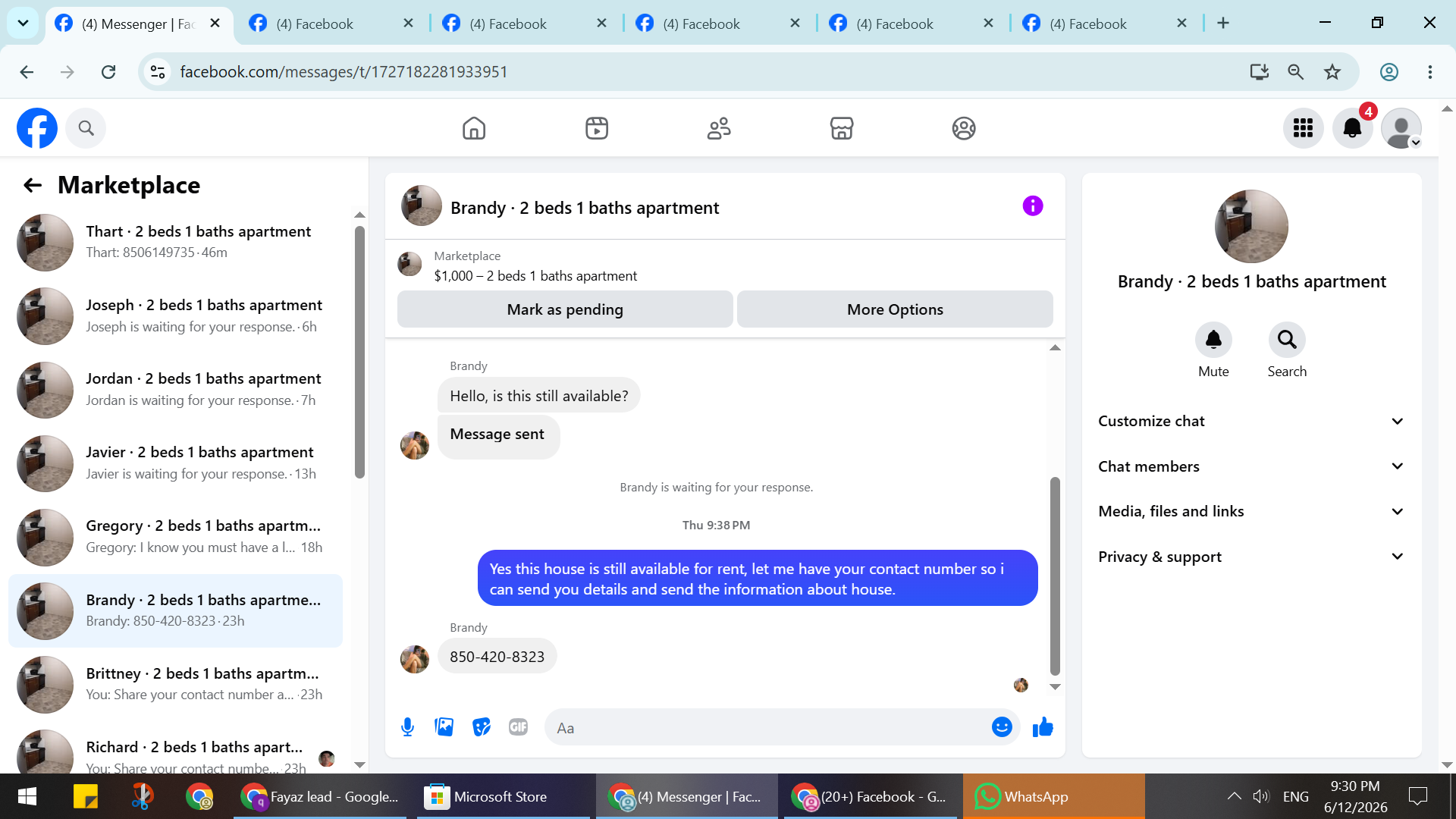1456x819 pixels.
Task: Click the $1,000 listing link in header
Action: pyautogui.click(x=535, y=276)
